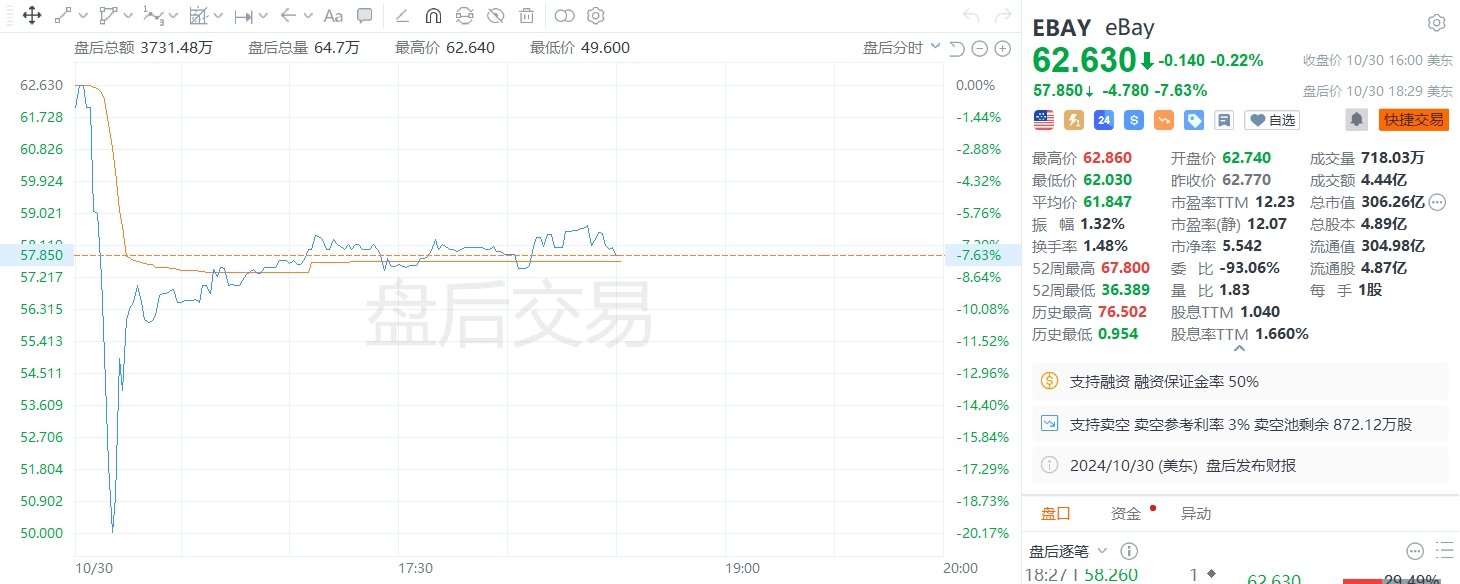Select the move/crosshair cursor tool
Screen dimensions: 1460x584
coord(31,16)
